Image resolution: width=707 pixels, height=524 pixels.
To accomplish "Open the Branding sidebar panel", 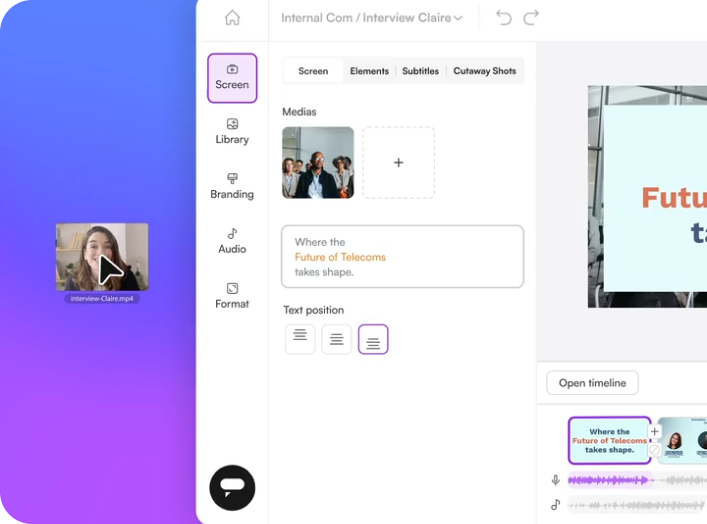I will 232,186.
